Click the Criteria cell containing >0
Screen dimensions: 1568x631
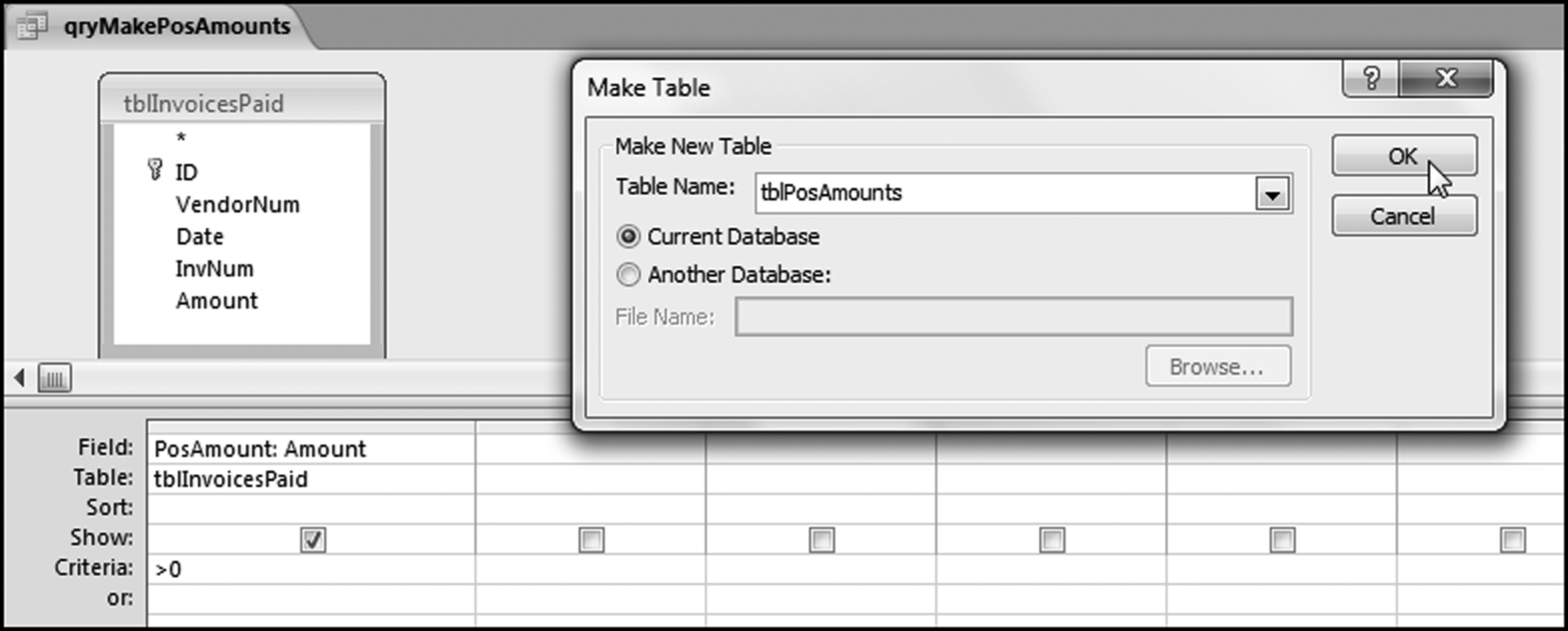[310, 570]
